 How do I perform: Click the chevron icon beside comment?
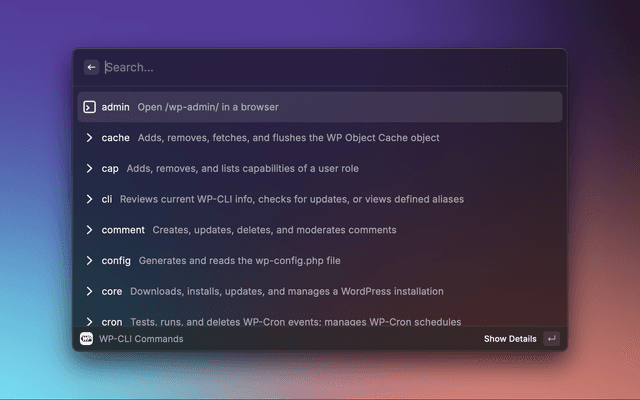coord(89,230)
